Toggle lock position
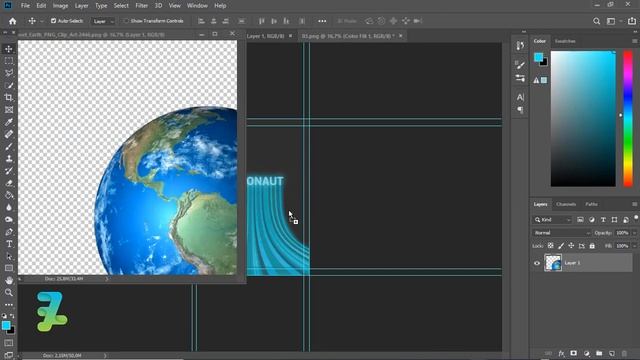 click(x=571, y=246)
